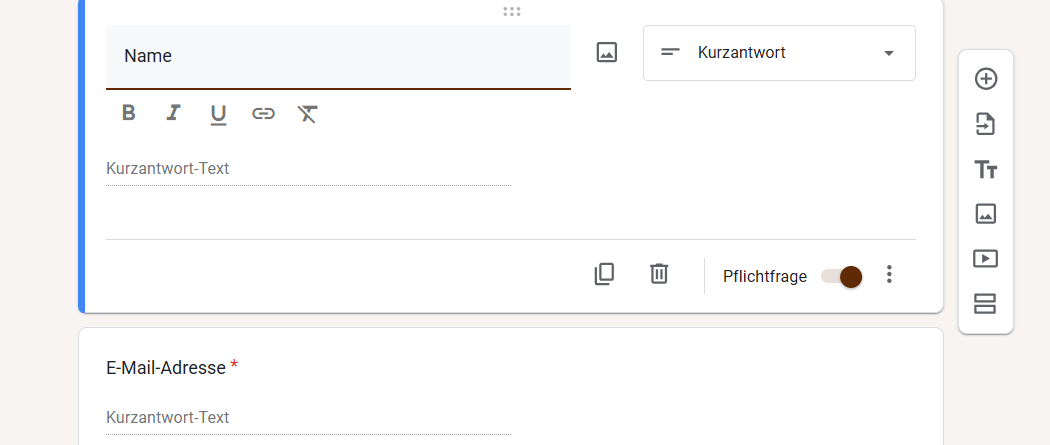This screenshot has width=1050, height=445.
Task: Apply bold formatting to question title
Action: point(129,113)
